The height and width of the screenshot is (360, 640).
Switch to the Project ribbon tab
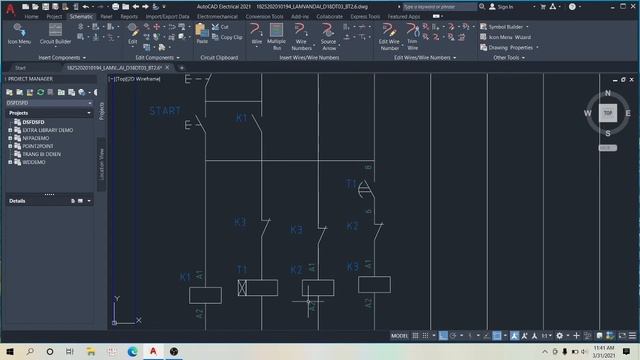coord(54,17)
